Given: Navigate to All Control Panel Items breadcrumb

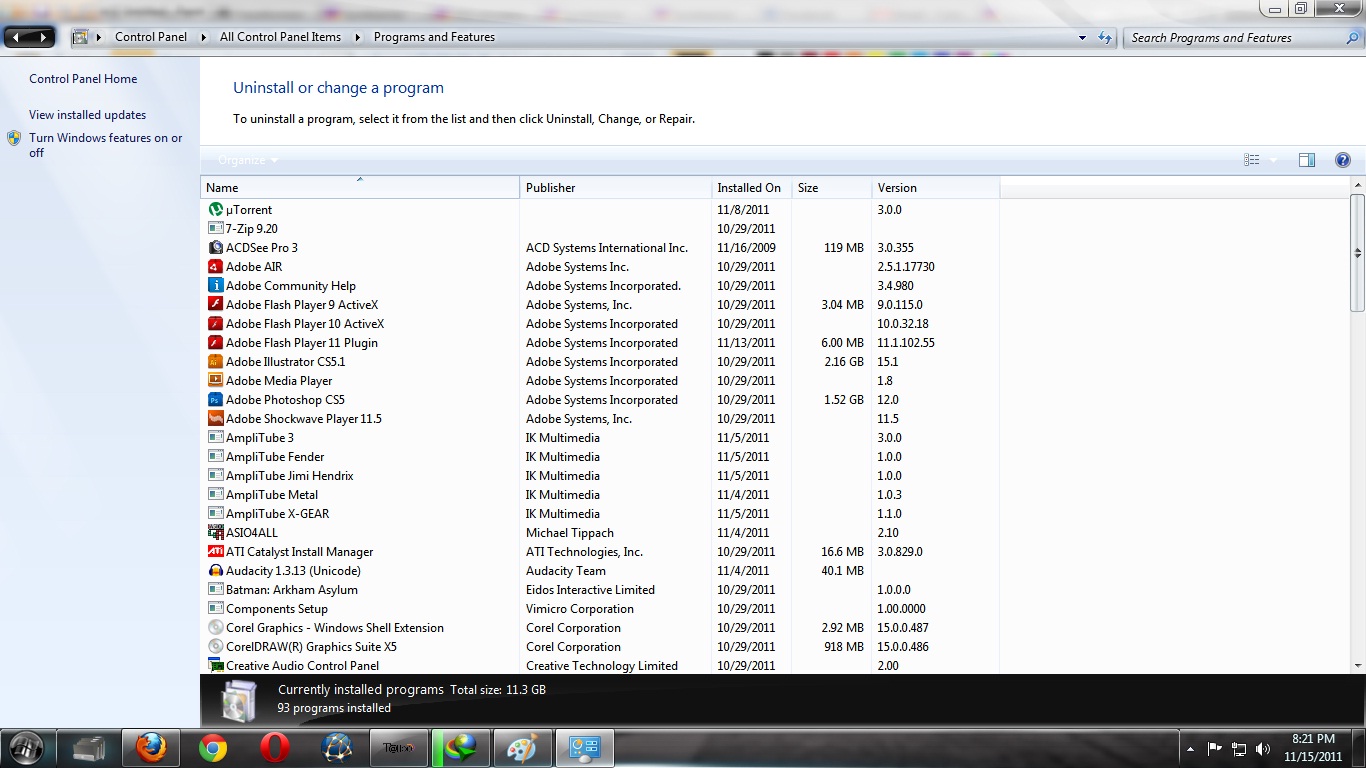Looking at the screenshot, I should (x=281, y=37).
